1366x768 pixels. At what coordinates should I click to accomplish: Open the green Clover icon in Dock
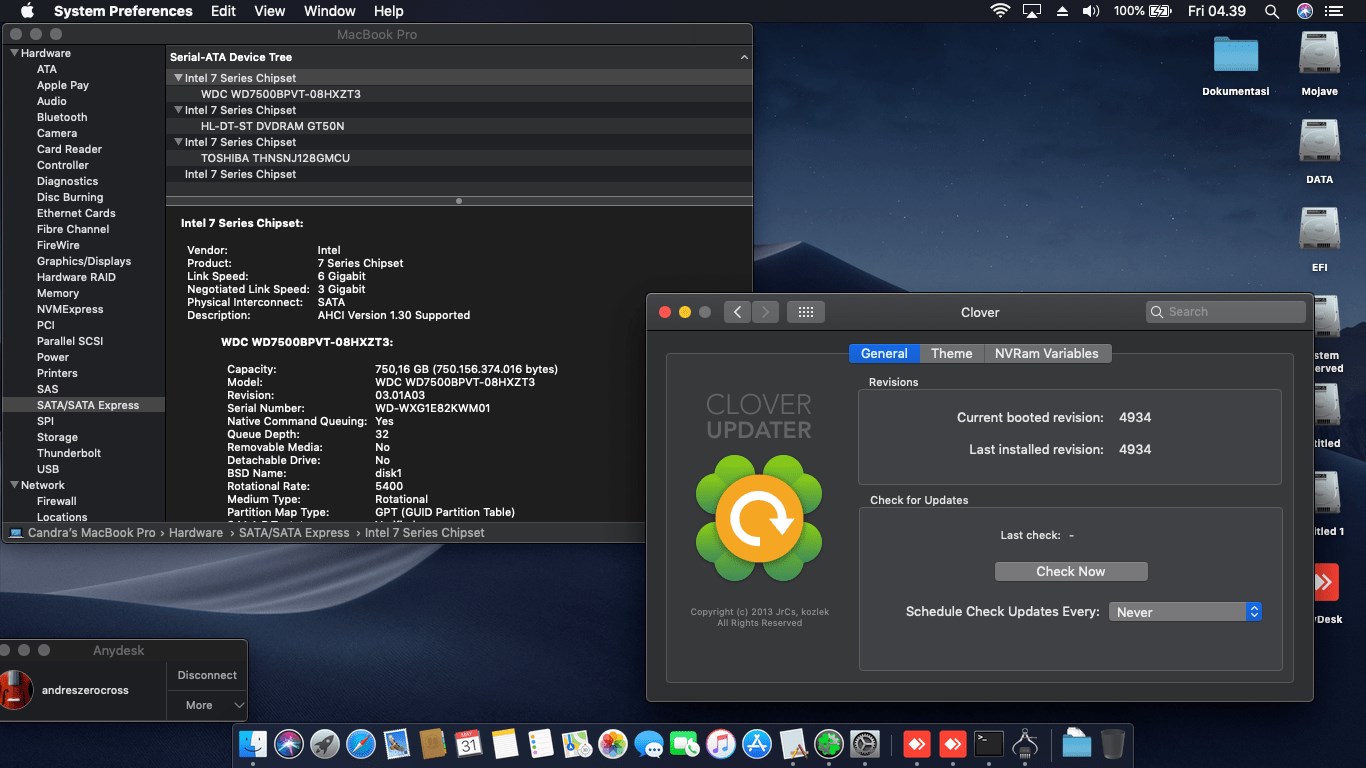pyautogui.click(x=829, y=744)
